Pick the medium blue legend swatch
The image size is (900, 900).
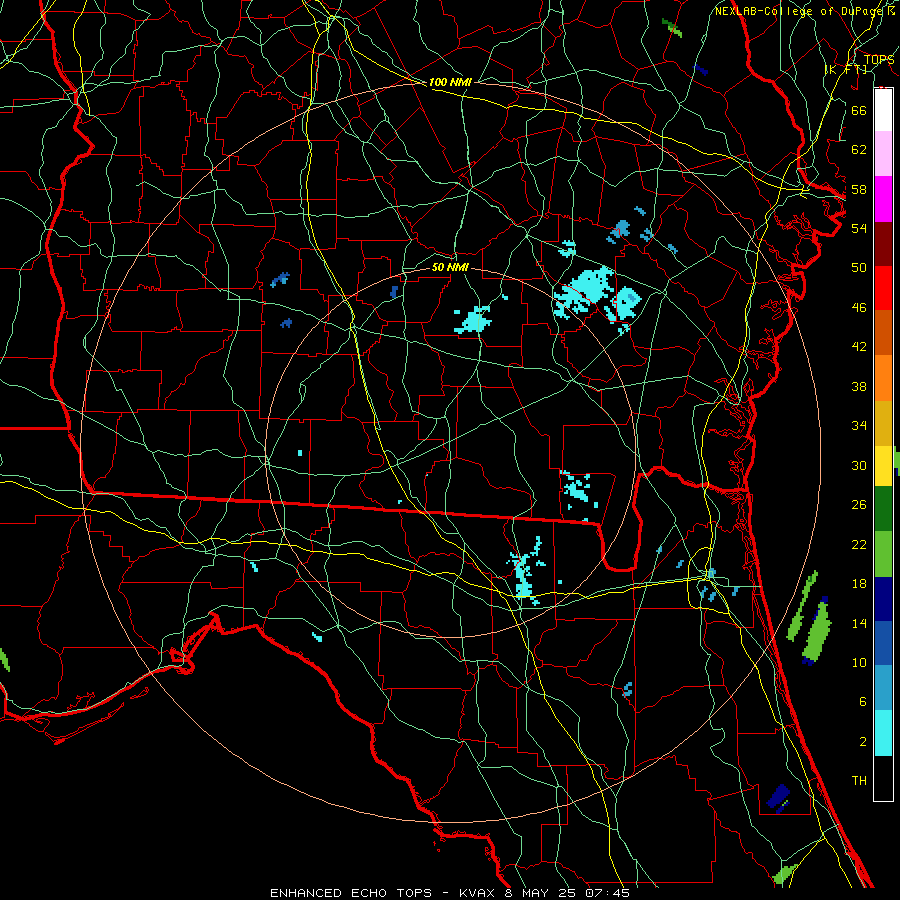(x=883, y=643)
